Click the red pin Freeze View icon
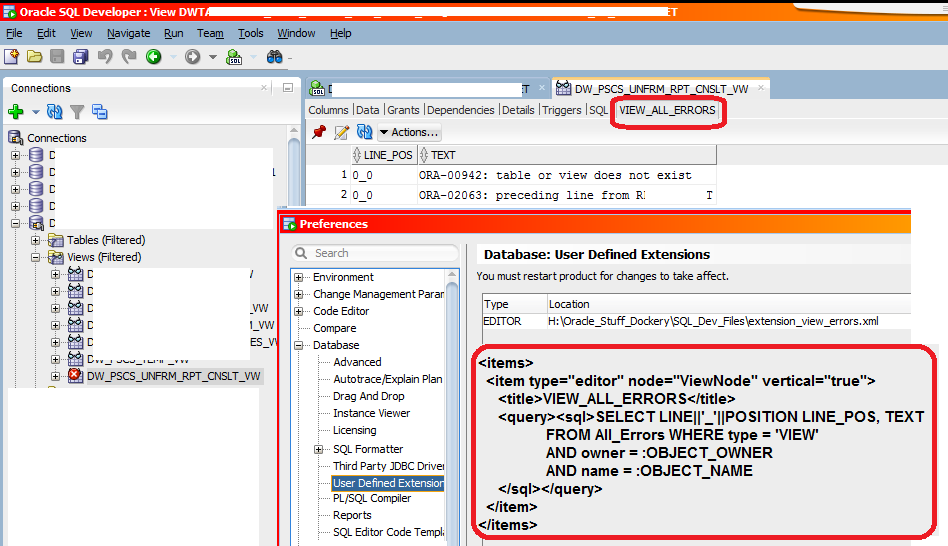The image size is (948, 546). (319, 132)
